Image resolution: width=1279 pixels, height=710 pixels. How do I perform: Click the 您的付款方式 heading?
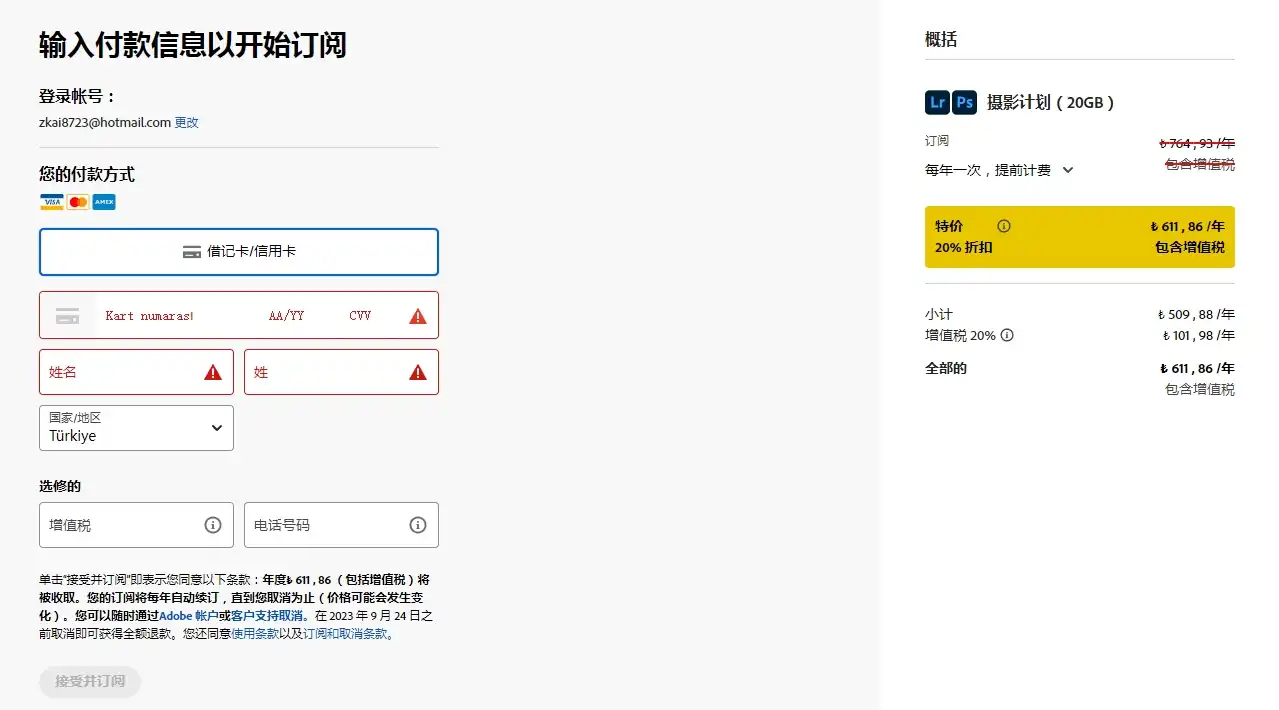pyautogui.click(x=87, y=174)
